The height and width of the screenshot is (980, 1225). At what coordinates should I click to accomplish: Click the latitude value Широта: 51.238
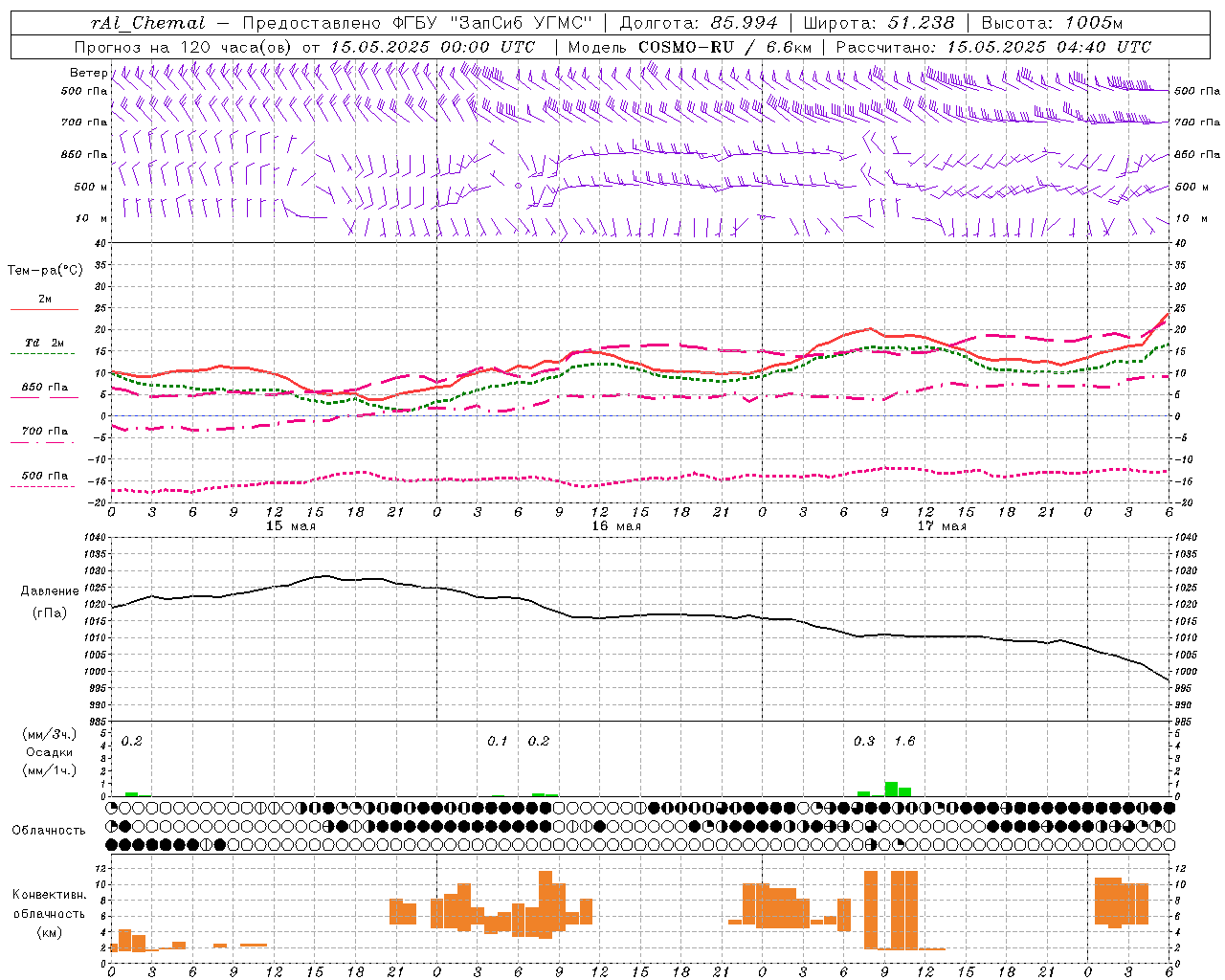point(879,23)
